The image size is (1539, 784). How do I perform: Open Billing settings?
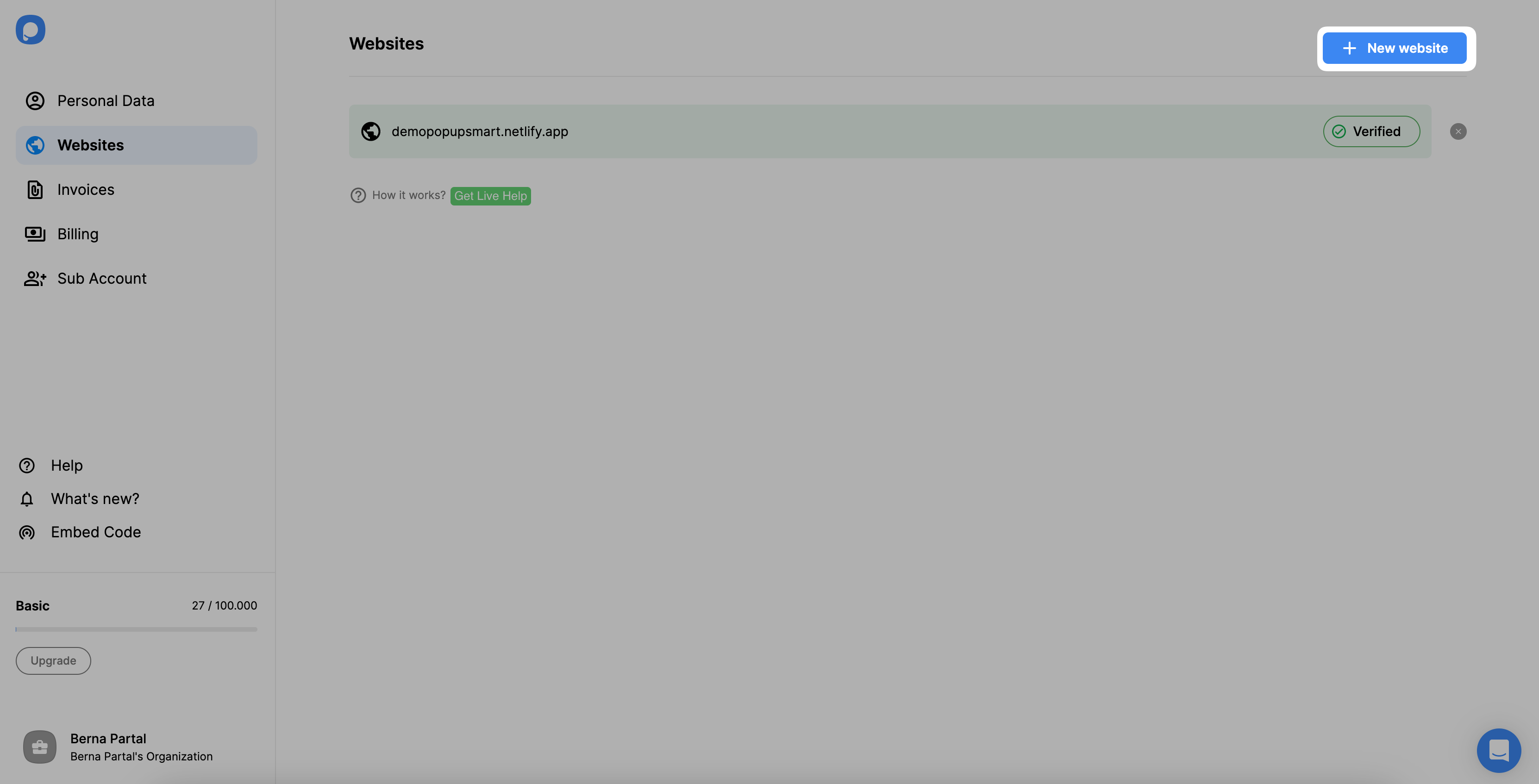[x=78, y=233]
